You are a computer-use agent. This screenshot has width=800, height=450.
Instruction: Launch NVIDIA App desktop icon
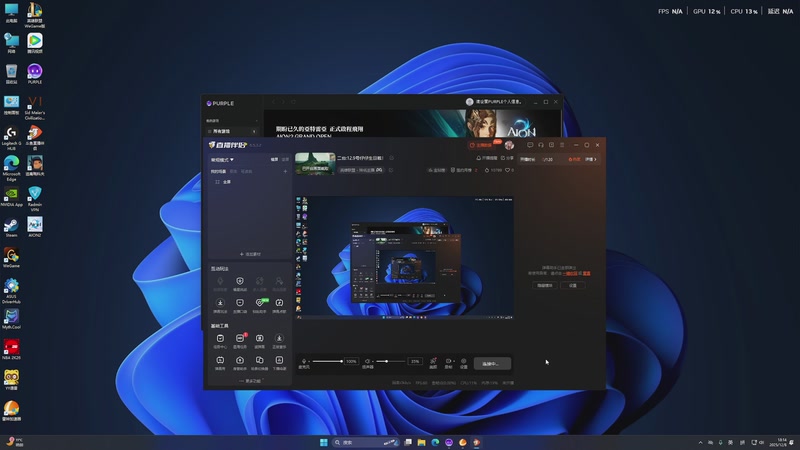pyautogui.click(x=11, y=196)
